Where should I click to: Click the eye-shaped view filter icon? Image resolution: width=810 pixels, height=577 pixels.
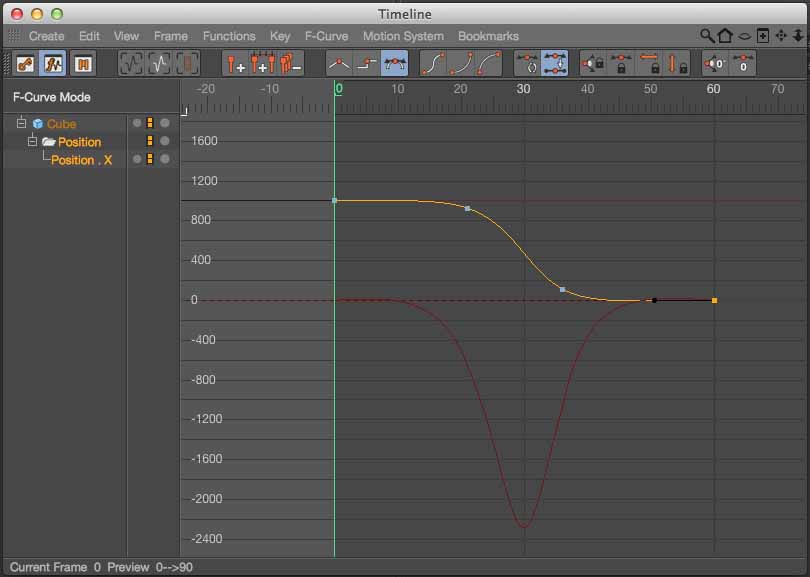744,36
